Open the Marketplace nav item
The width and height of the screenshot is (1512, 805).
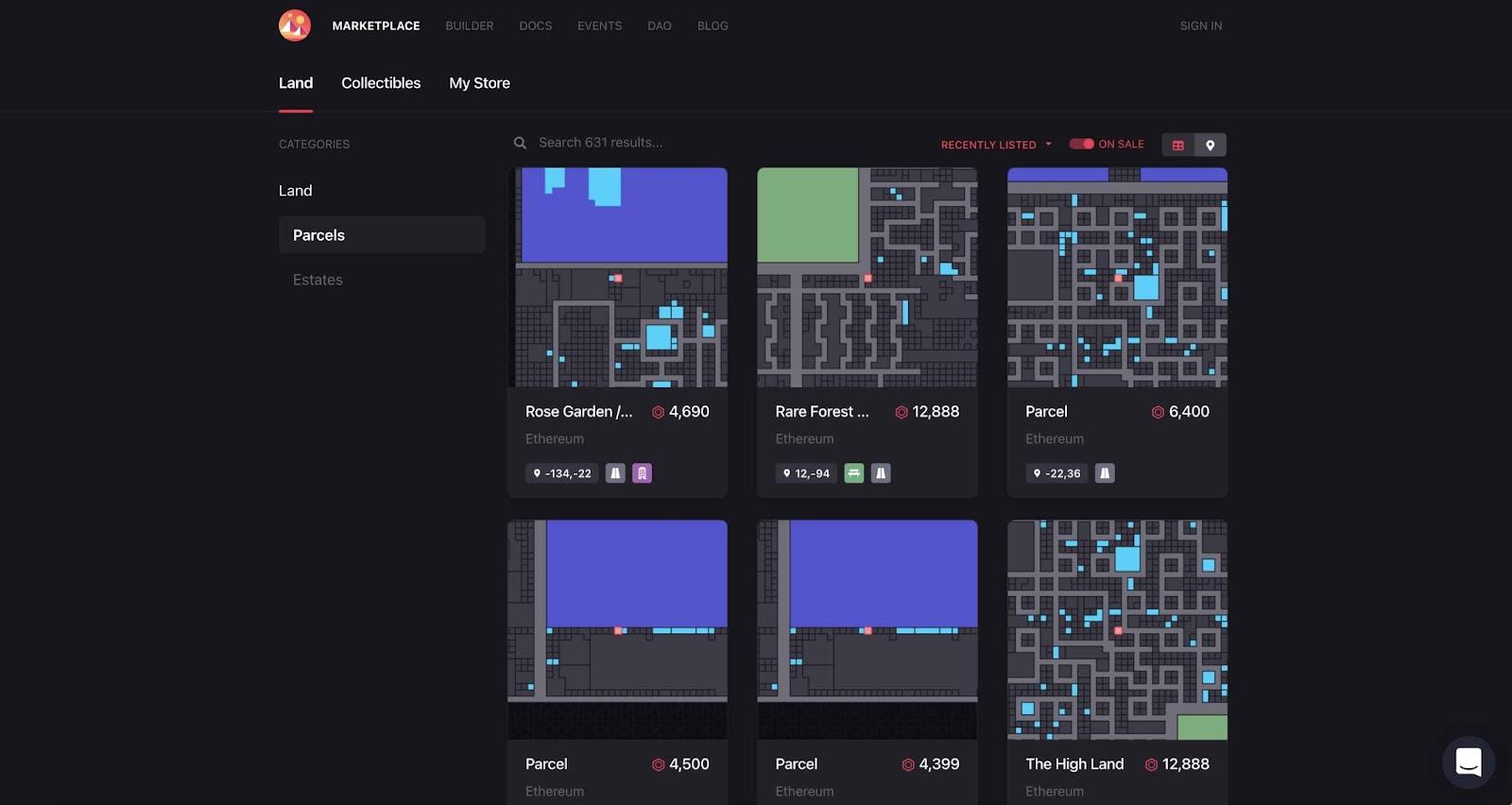click(x=376, y=26)
